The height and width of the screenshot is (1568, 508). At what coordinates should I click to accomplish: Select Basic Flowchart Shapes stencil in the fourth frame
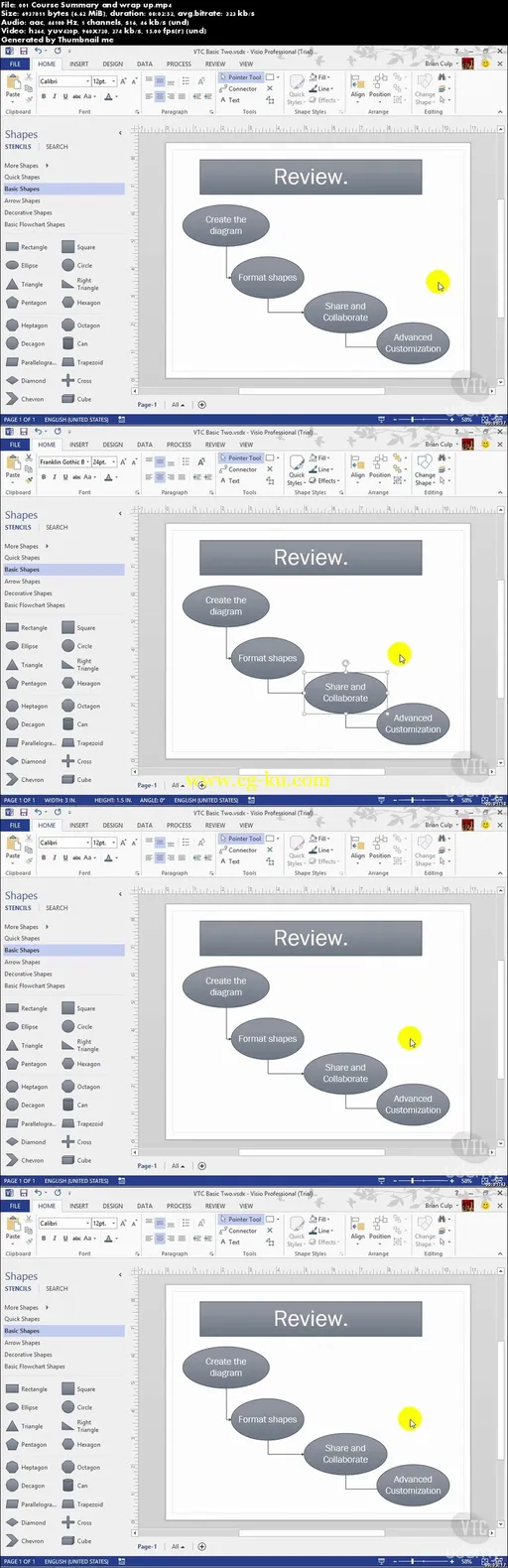(x=35, y=1367)
